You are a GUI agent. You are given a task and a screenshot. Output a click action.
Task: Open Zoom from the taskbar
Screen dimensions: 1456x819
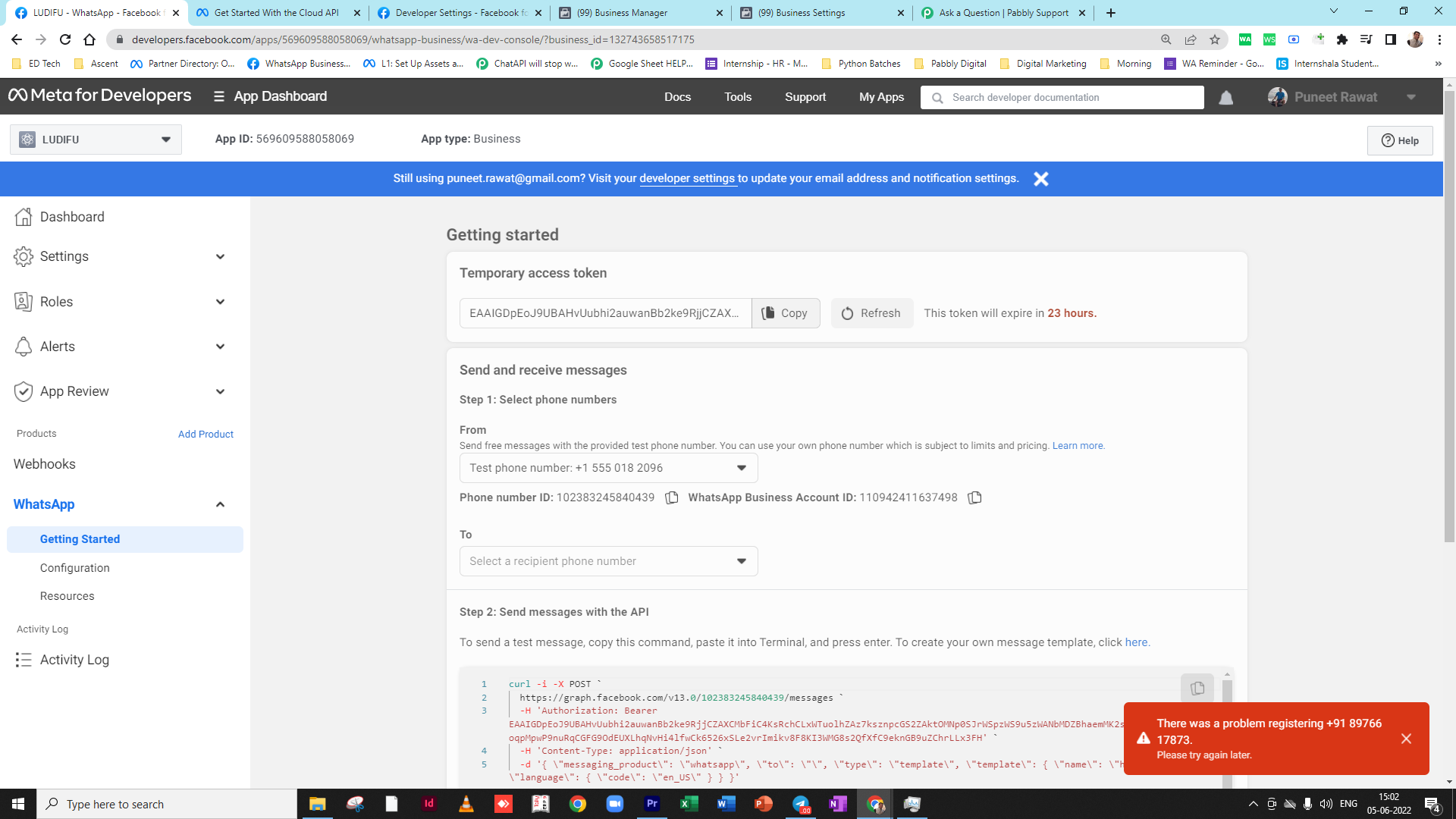(614, 804)
